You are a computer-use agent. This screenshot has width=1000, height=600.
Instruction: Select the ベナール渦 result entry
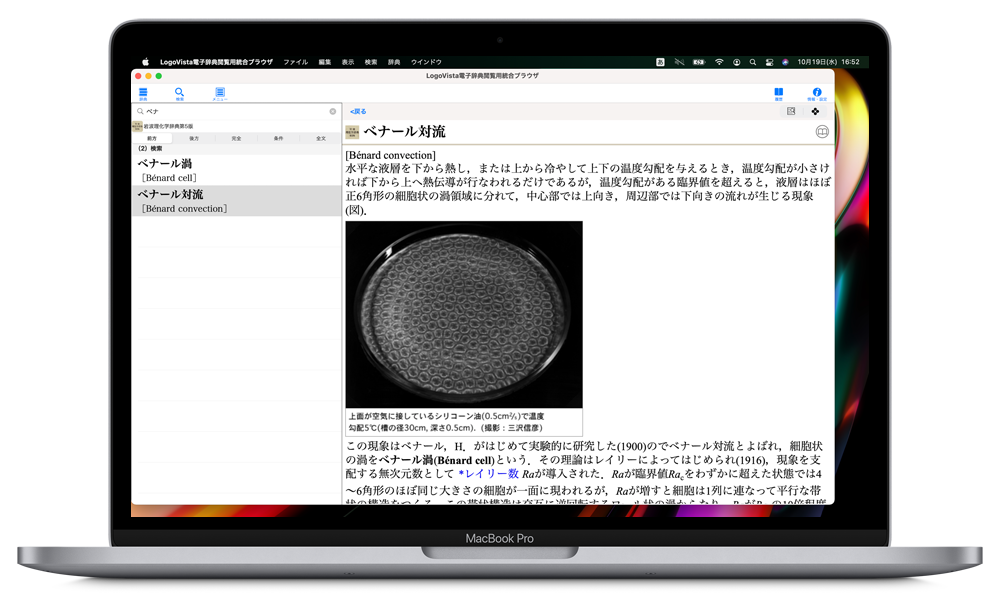click(x=237, y=170)
